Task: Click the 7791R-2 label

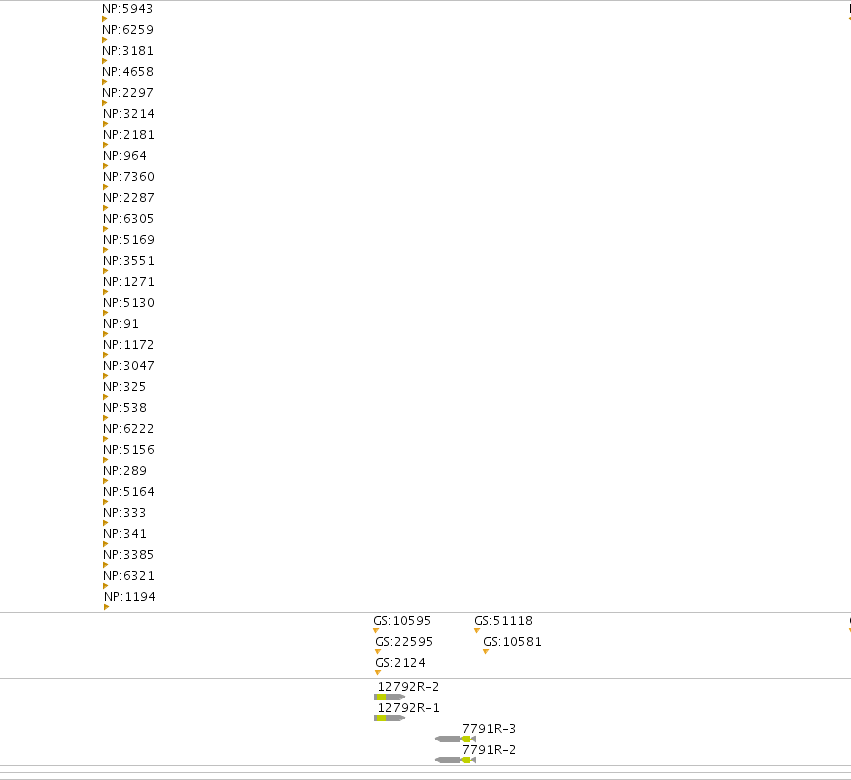Action: click(489, 750)
